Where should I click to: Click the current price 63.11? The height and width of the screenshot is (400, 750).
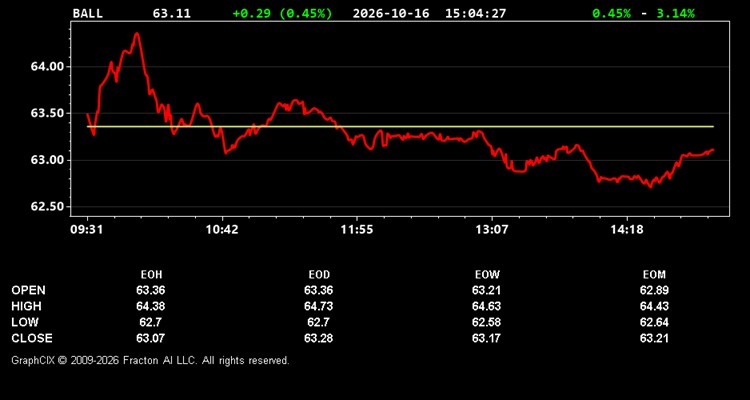[171, 13]
